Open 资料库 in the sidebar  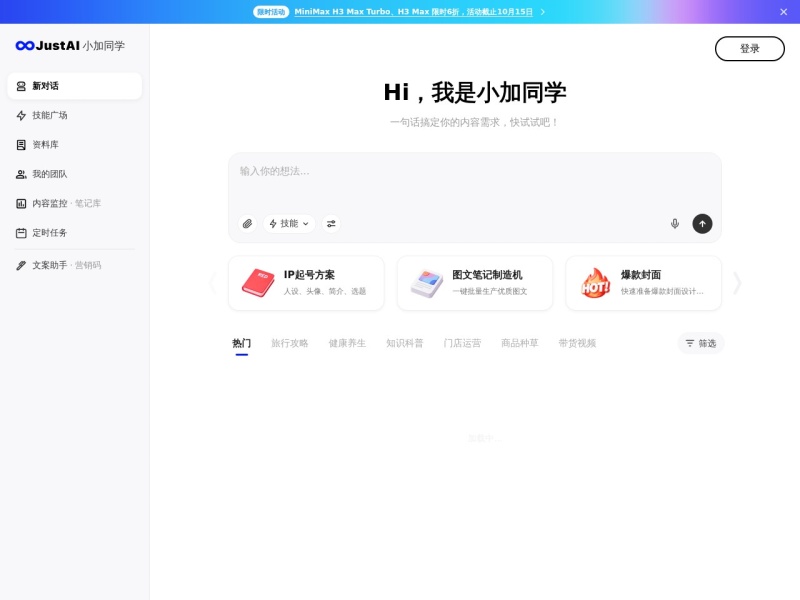pos(74,145)
